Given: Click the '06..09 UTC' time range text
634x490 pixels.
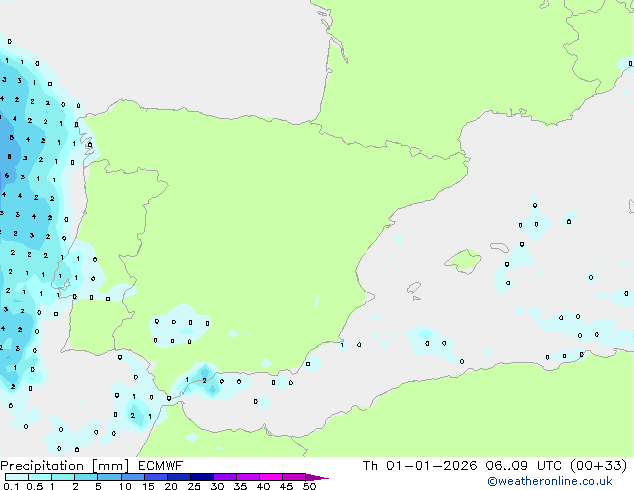Looking at the screenshot, I should [x=524, y=466].
